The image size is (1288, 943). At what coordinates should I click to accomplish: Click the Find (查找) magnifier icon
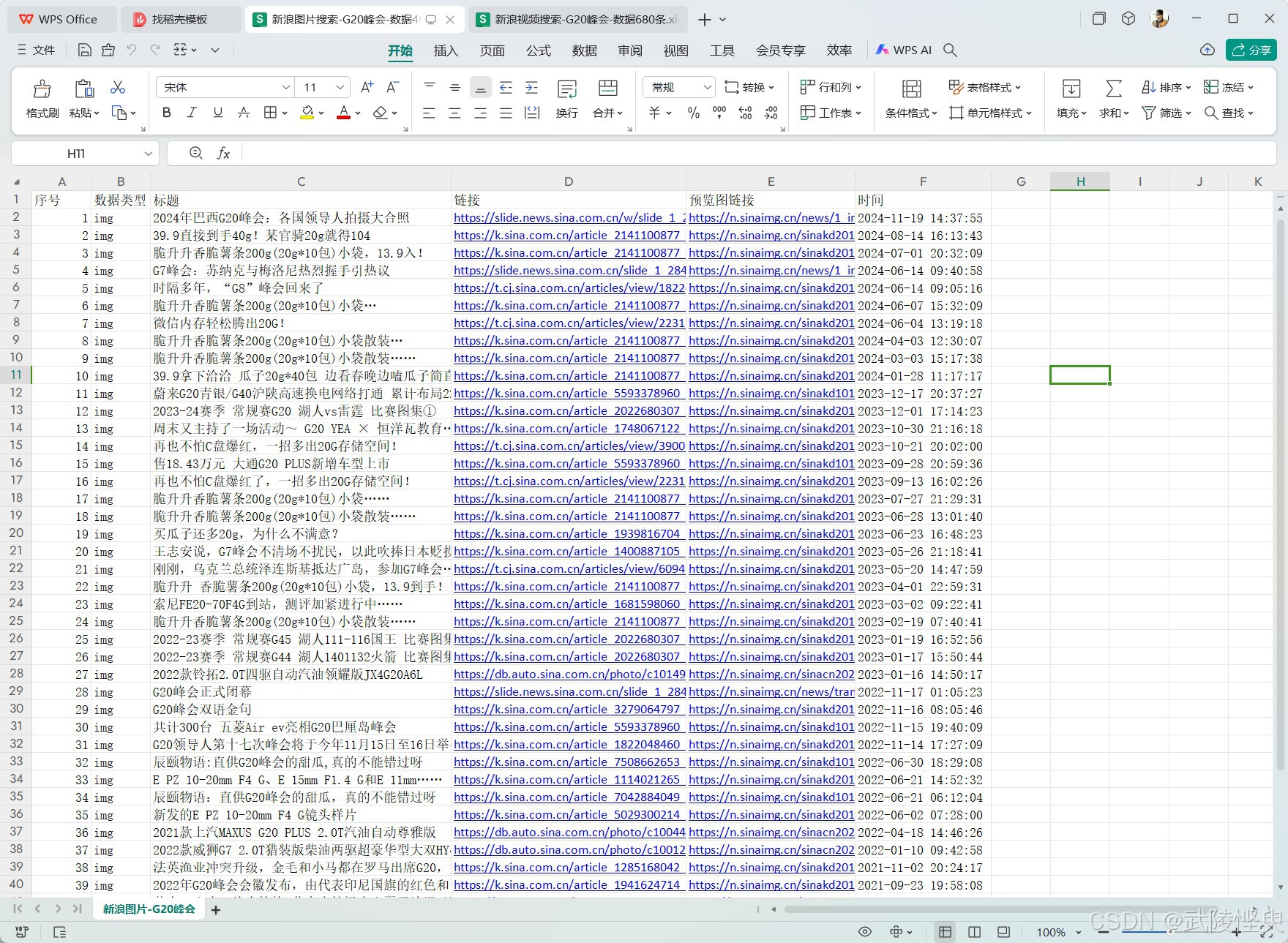point(1211,113)
